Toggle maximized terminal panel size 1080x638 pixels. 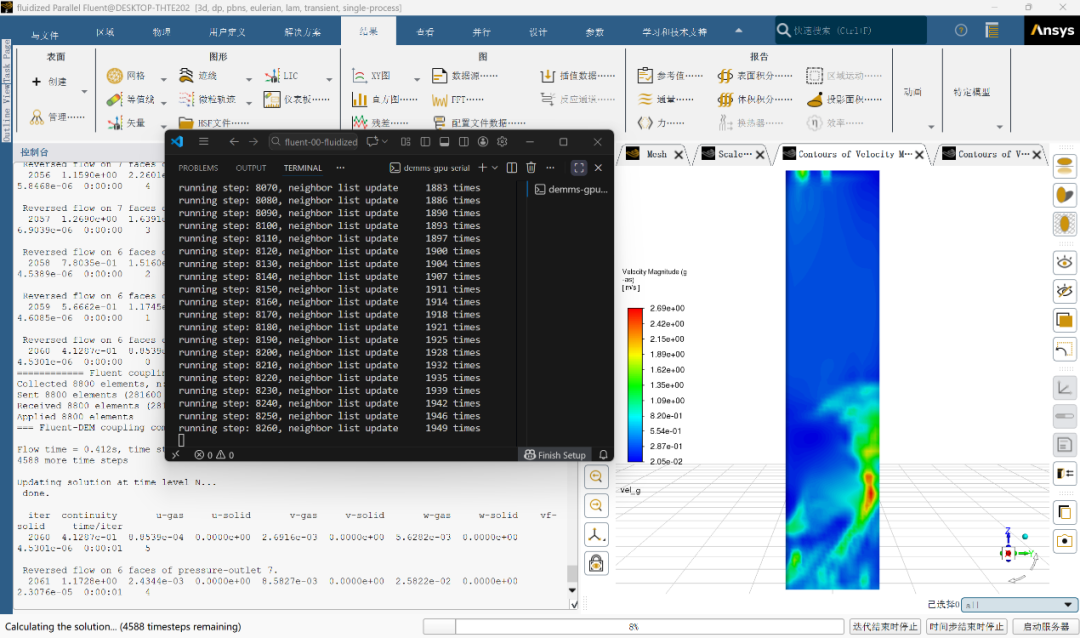point(578,168)
